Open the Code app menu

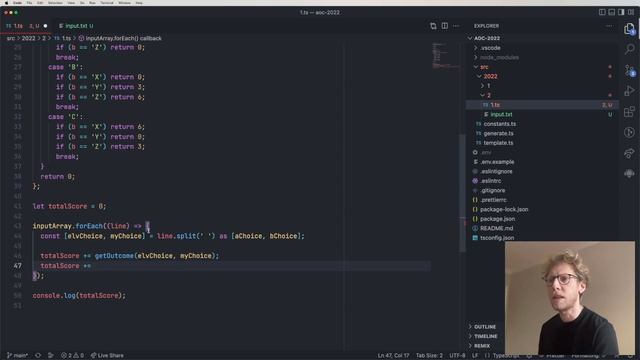coord(18,3)
